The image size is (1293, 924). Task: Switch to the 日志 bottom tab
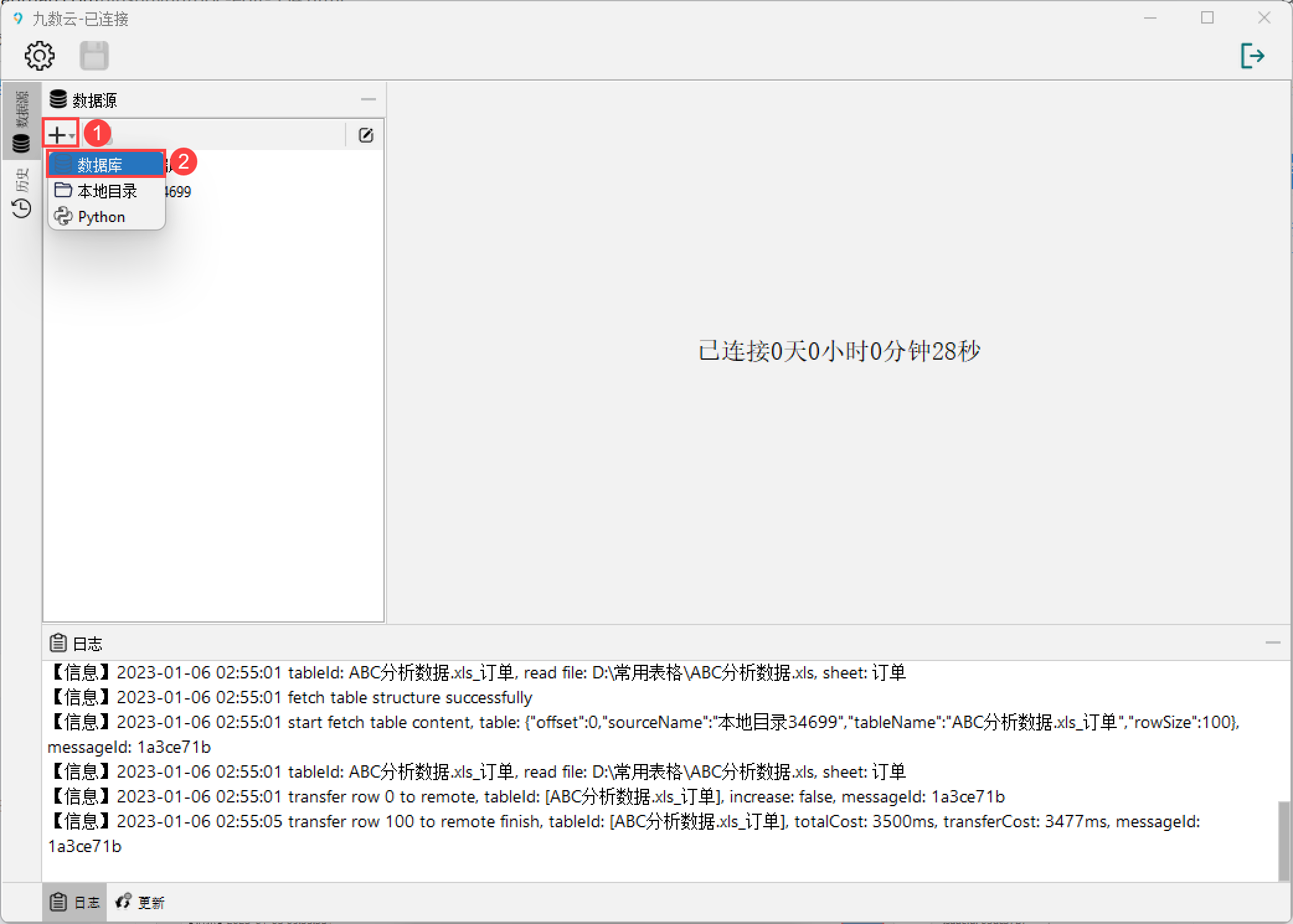click(x=74, y=902)
